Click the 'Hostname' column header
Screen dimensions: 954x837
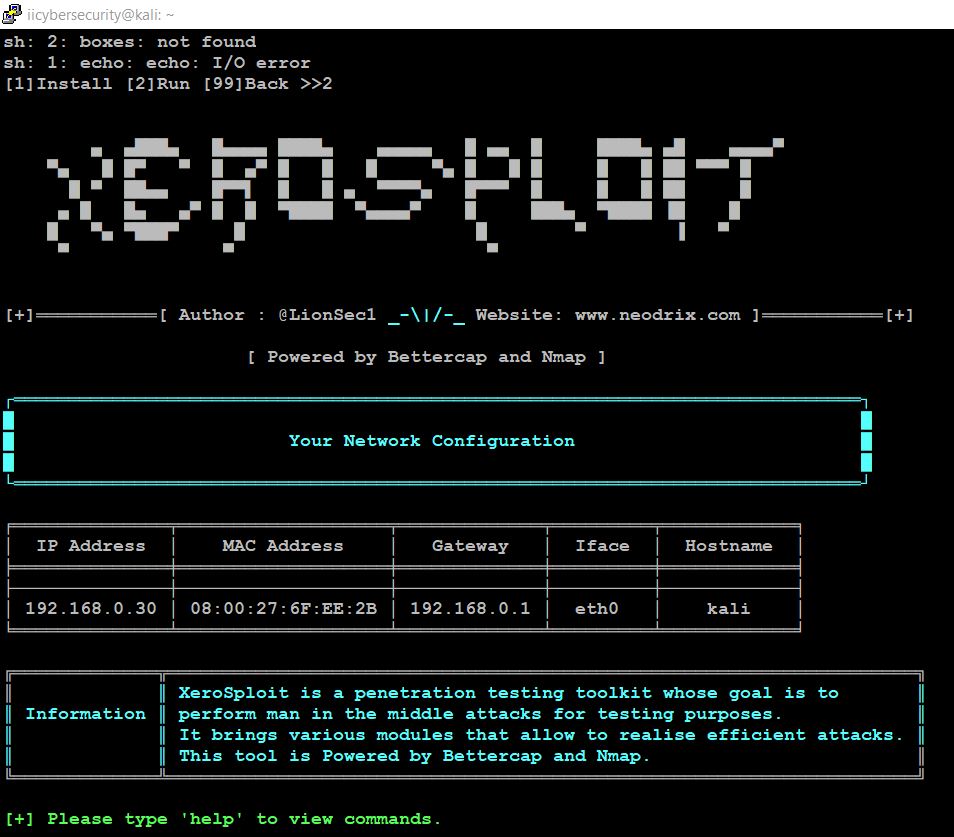point(728,546)
